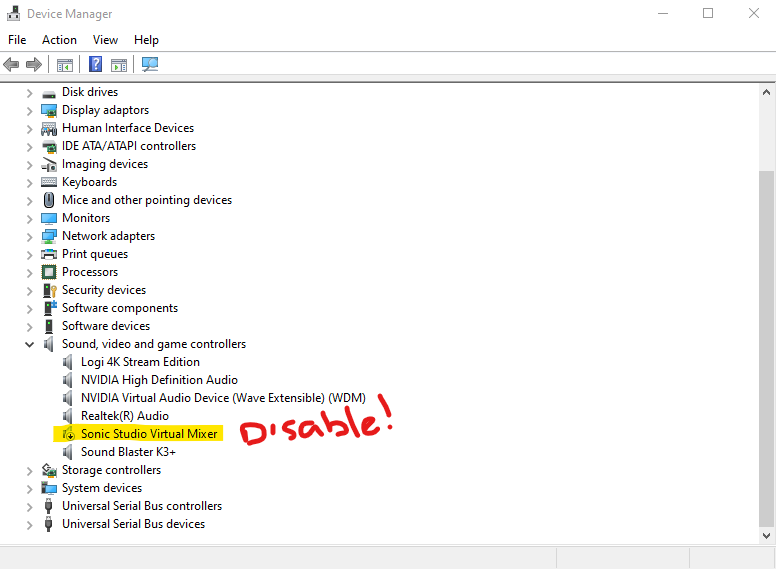Click the Device Manager title bar icon
The image size is (776, 569).
pos(13,13)
